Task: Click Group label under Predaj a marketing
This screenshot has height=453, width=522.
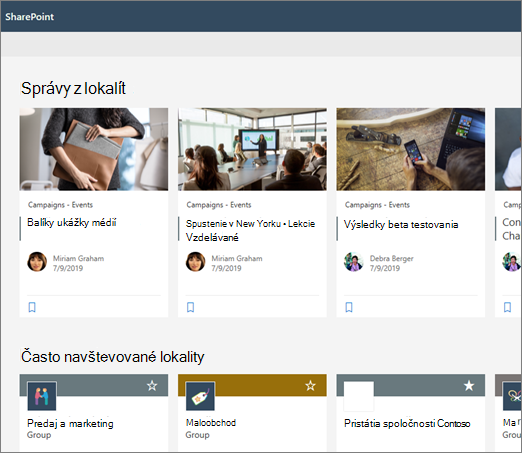Action: [x=39, y=435]
